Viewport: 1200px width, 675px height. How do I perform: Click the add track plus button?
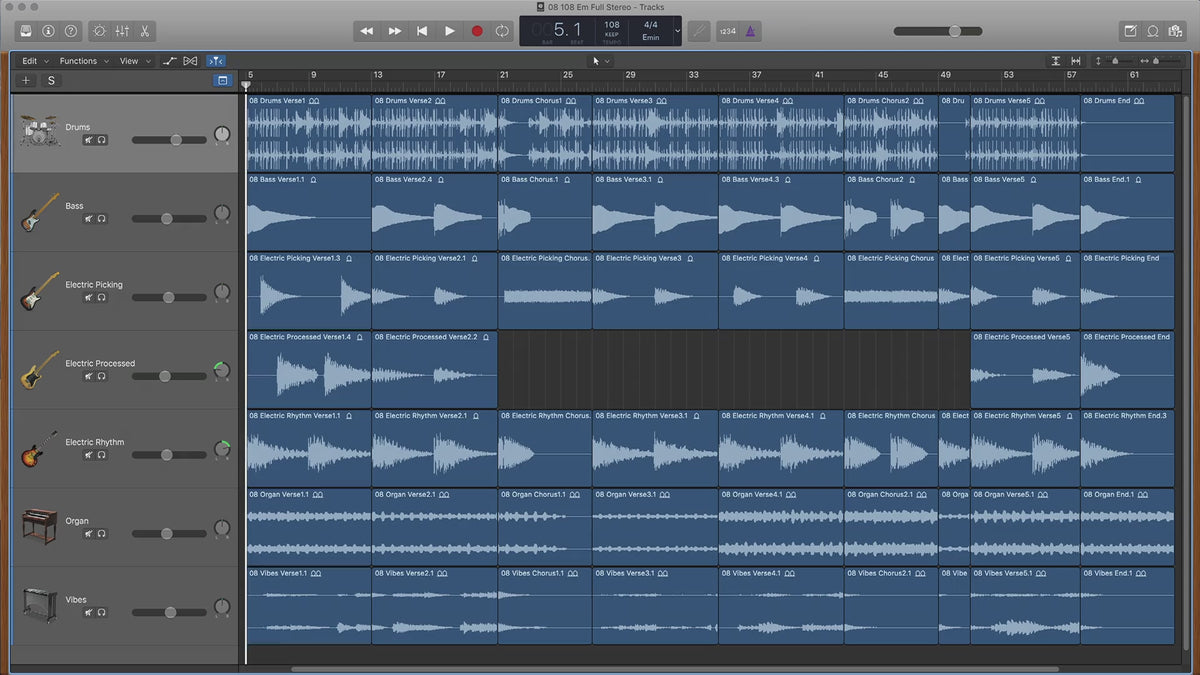26,81
